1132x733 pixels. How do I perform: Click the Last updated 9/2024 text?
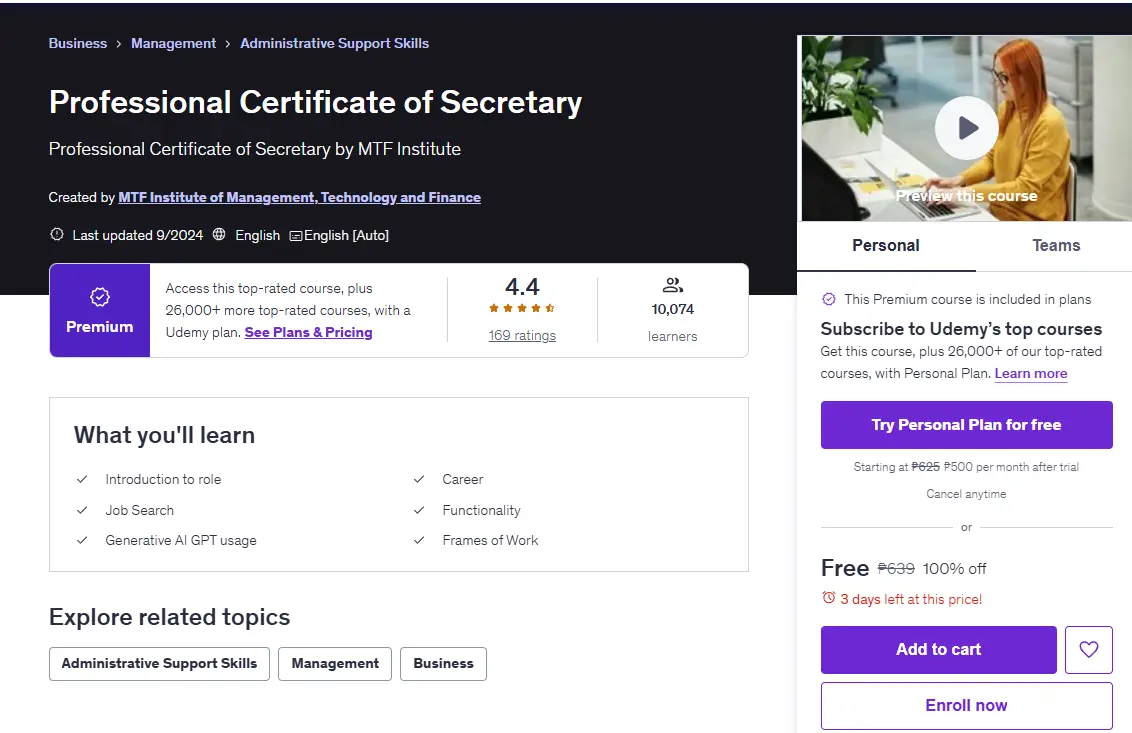[x=138, y=235]
